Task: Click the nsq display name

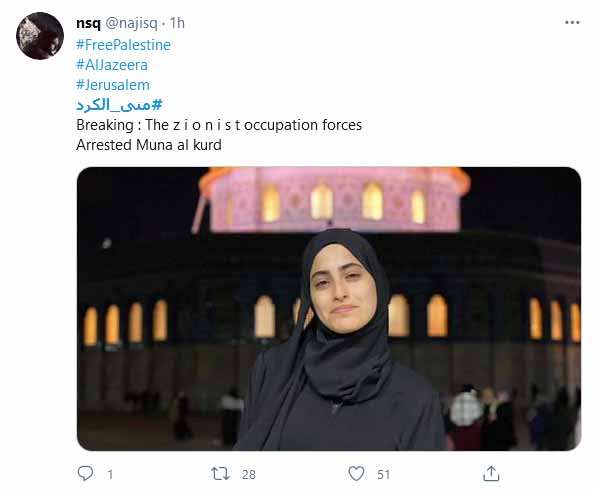Action: coord(88,24)
